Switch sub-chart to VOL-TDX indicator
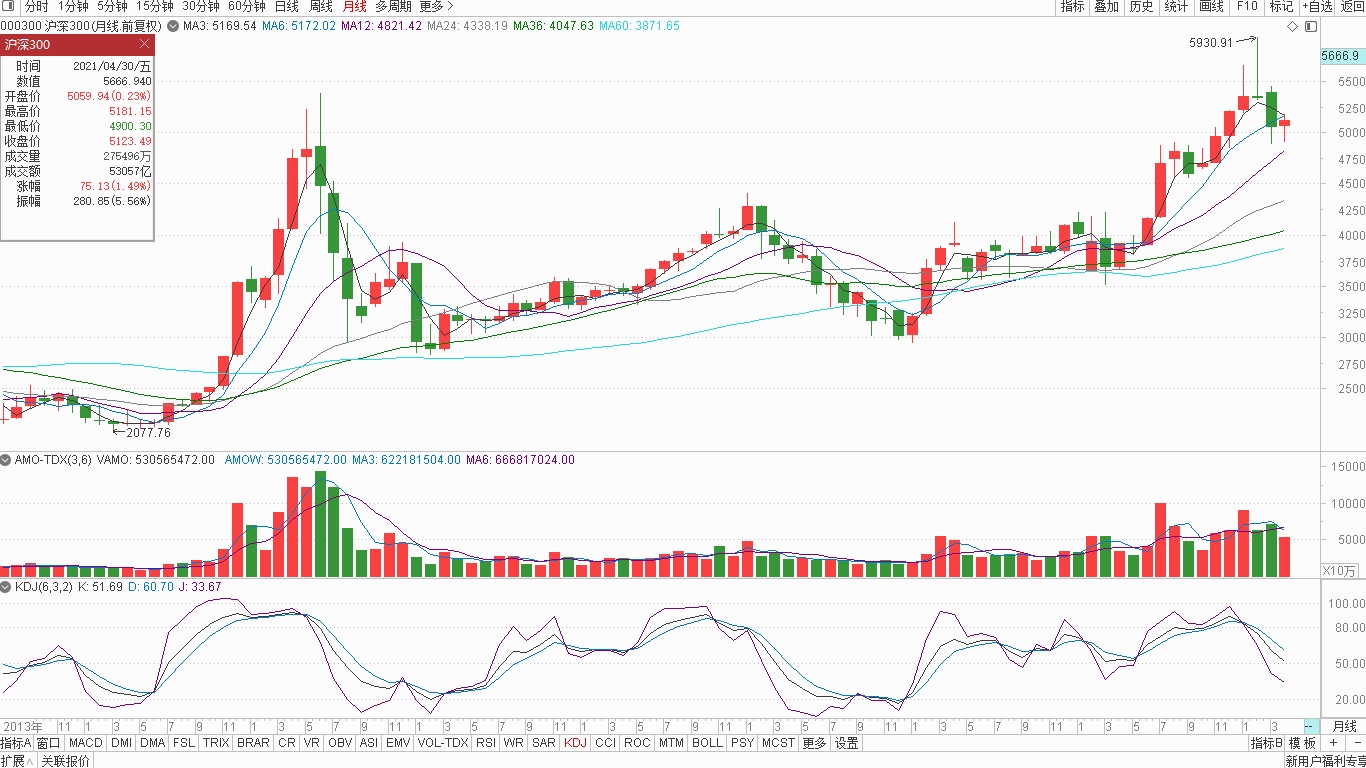This screenshot has height=768, width=1366. (443, 743)
